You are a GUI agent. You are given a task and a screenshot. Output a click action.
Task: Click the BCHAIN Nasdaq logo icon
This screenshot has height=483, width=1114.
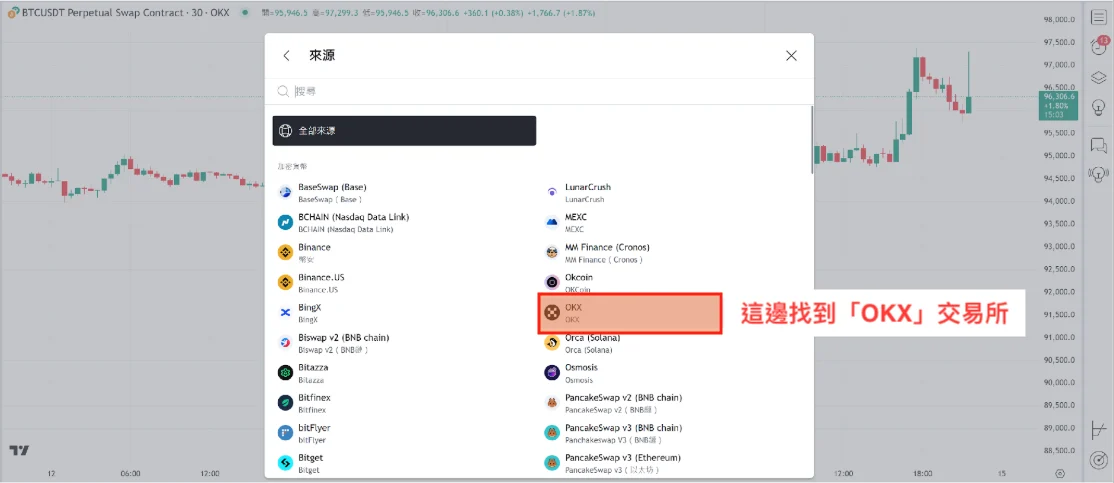pos(285,222)
